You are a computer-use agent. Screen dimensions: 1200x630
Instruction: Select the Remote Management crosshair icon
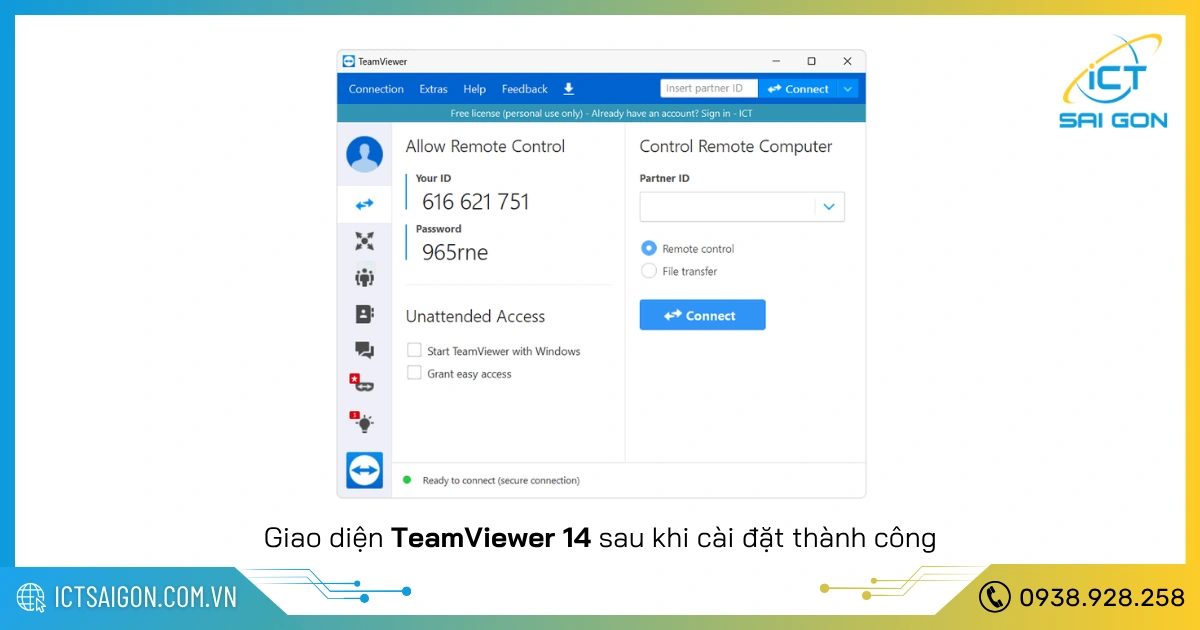[x=364, y=240]
